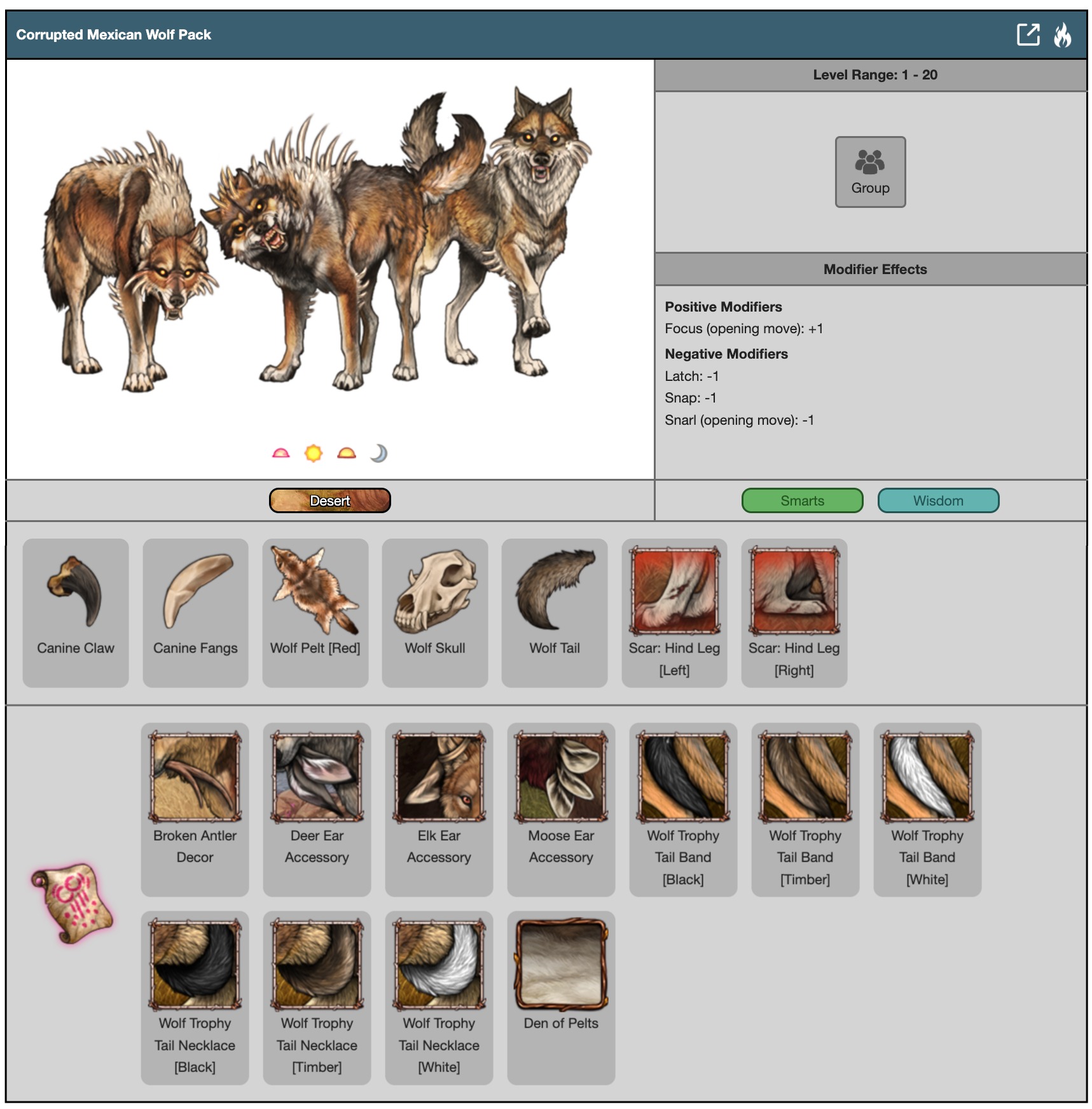
Task: Open the external link icon in header
Action: coord(1027,34)
